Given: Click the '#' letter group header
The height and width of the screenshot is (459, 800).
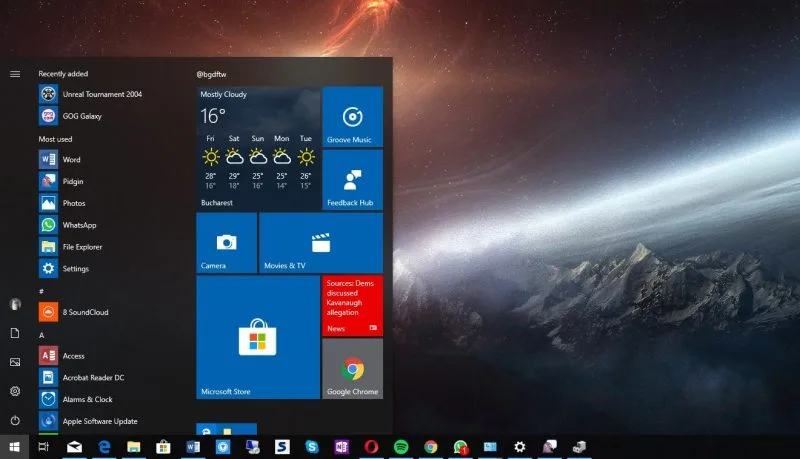Looking at the screenshot, I should click(x=41, y=291).
